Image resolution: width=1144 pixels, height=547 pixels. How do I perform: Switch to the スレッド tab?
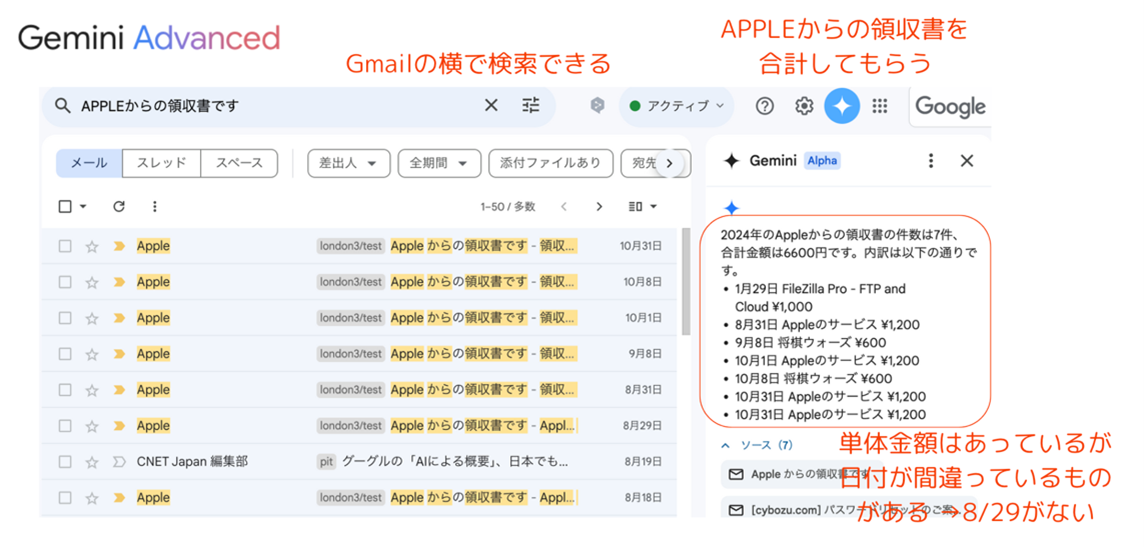tap(161, 163)
